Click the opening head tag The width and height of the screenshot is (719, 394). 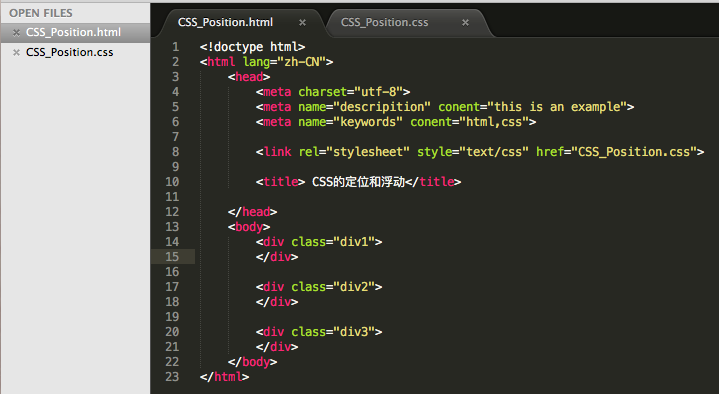pyautogui.click(x=249, y=77)
